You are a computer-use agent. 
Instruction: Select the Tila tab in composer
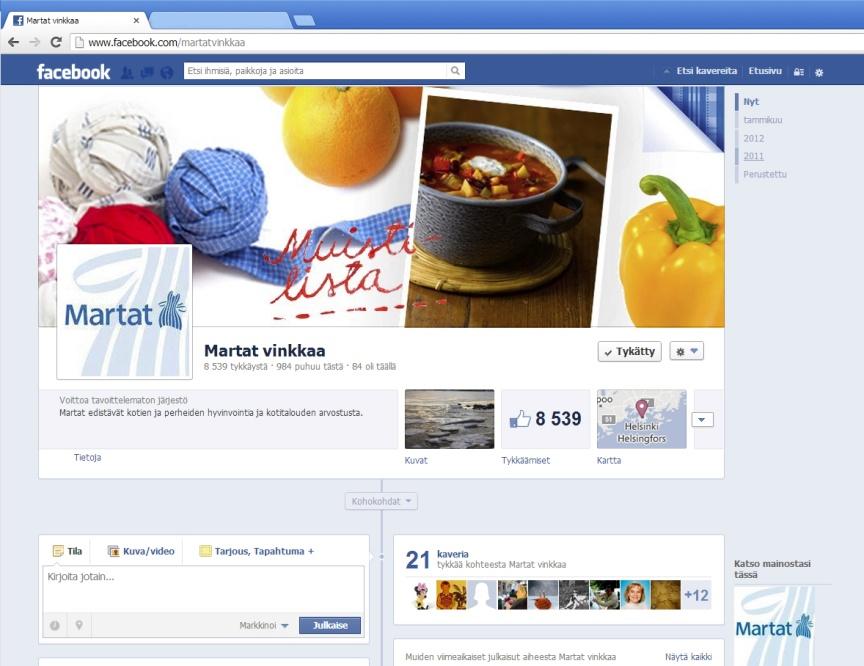click(x=67, y=551)
